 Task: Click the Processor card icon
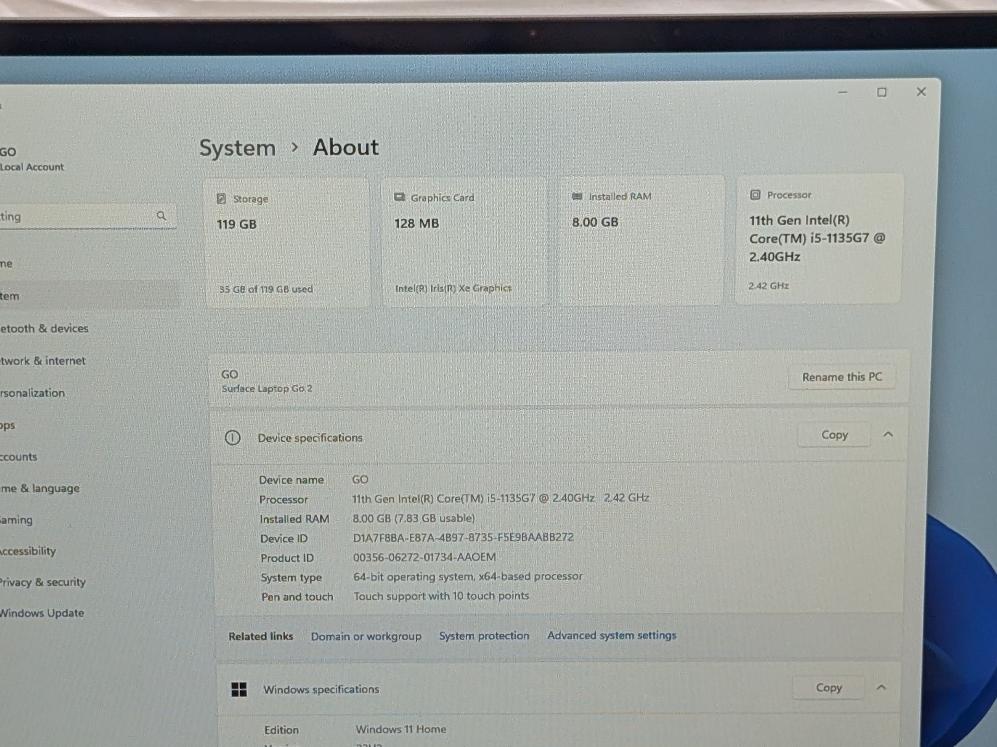pos(755,195)
